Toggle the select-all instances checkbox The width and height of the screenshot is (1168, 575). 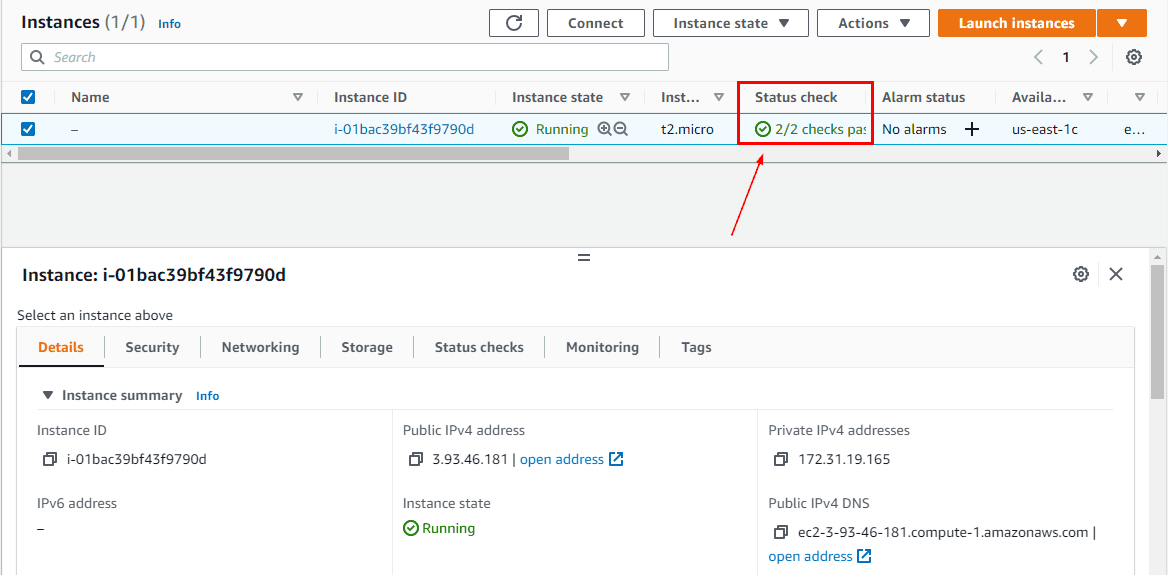[28, 97]
